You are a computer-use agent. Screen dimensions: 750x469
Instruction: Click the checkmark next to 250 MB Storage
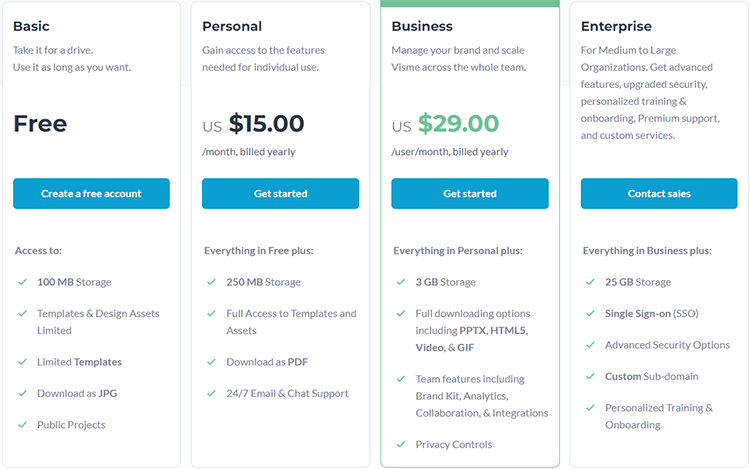coord(211,282)
